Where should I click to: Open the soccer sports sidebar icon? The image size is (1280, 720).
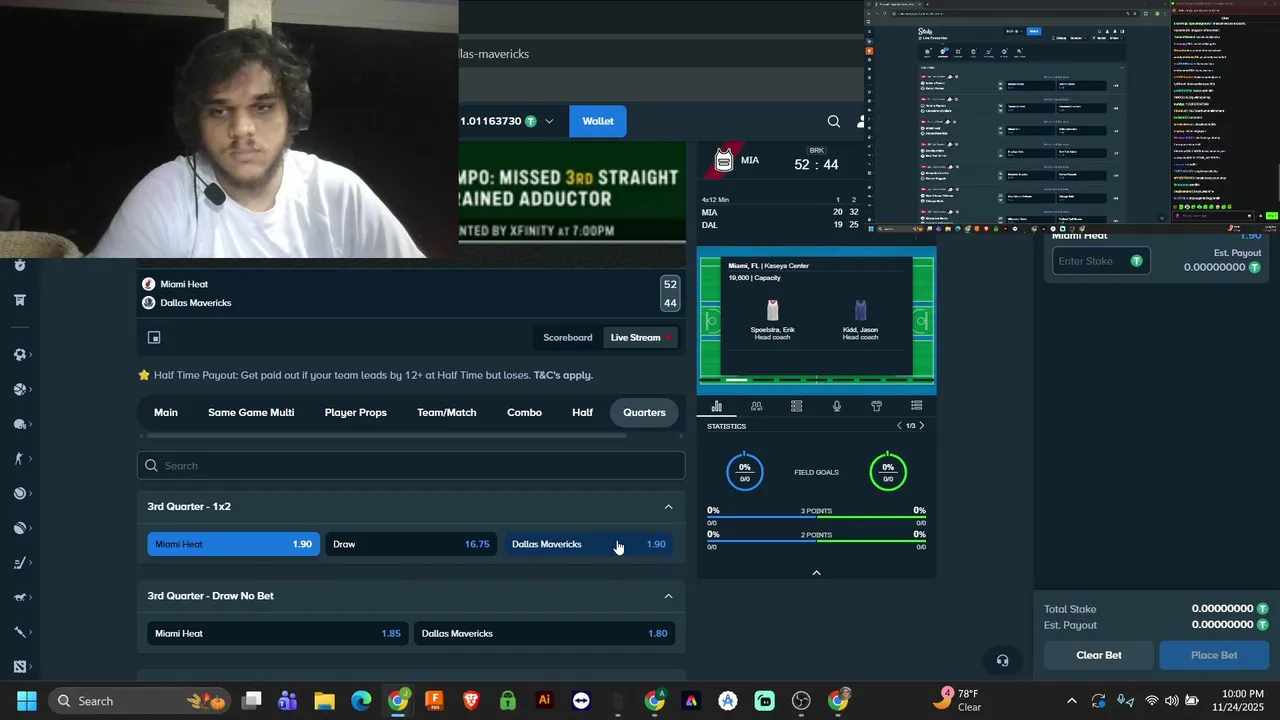pos(20,355)
